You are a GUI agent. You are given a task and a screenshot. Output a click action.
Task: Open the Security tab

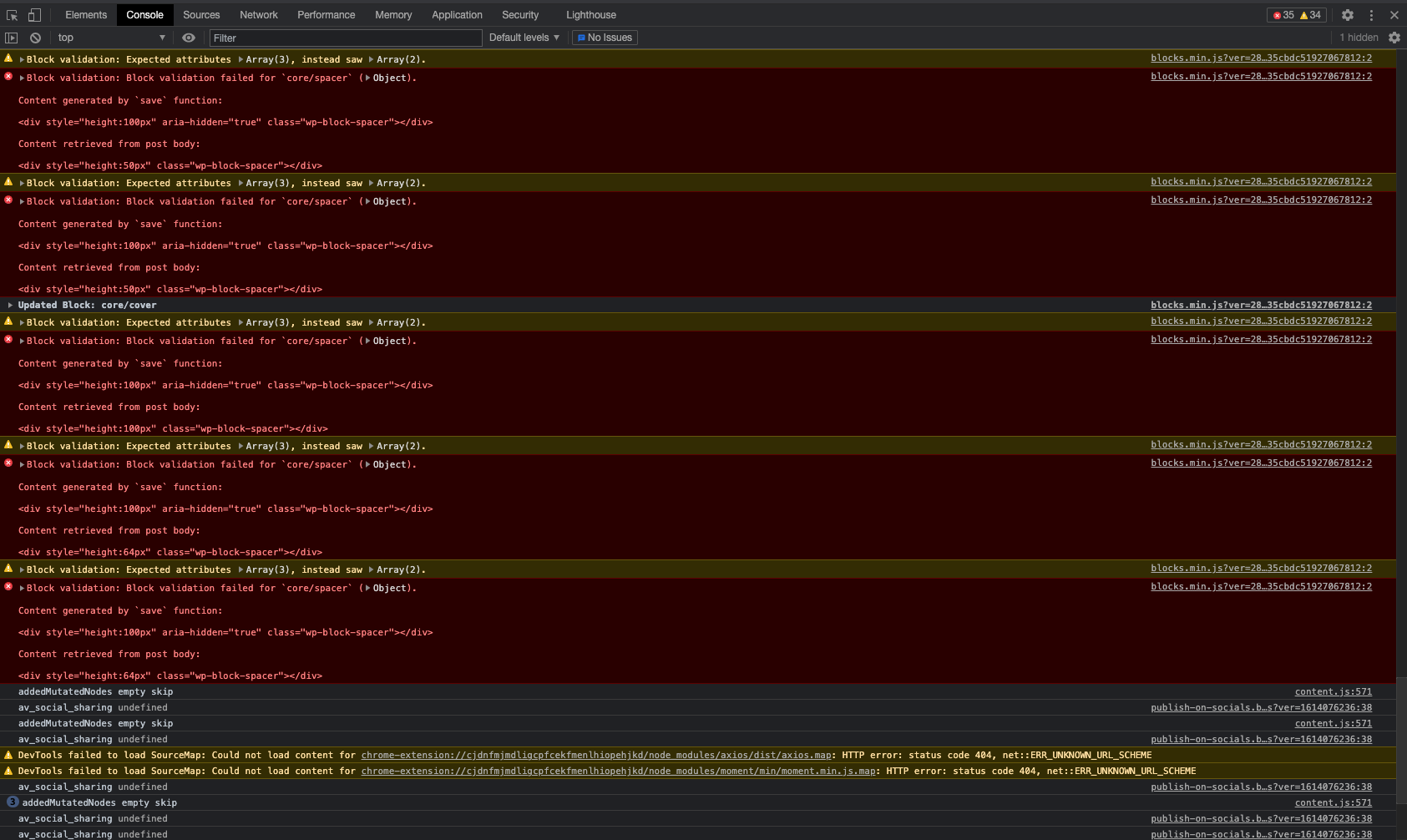point(520,15)
